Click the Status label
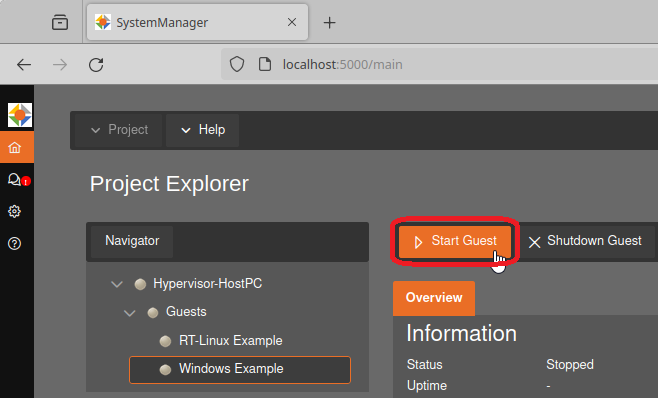The width and height of the screenshot is (658, 398). coord(424,364)
